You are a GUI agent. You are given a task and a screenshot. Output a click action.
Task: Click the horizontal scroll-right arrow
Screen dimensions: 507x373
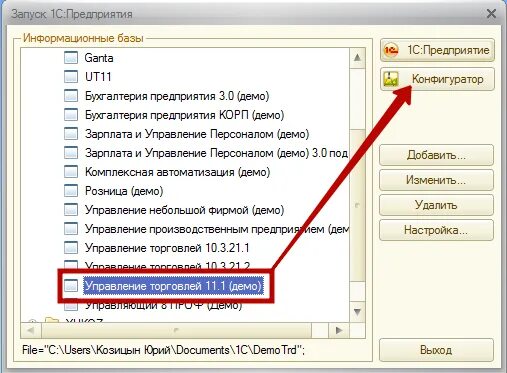coord(339,330)
